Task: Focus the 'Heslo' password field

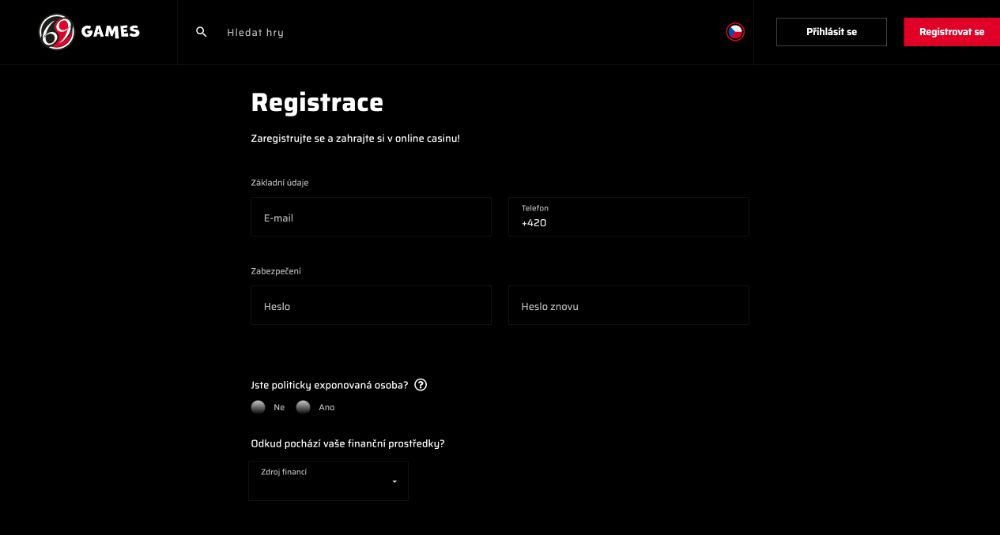Action: [x=370, y=306]
